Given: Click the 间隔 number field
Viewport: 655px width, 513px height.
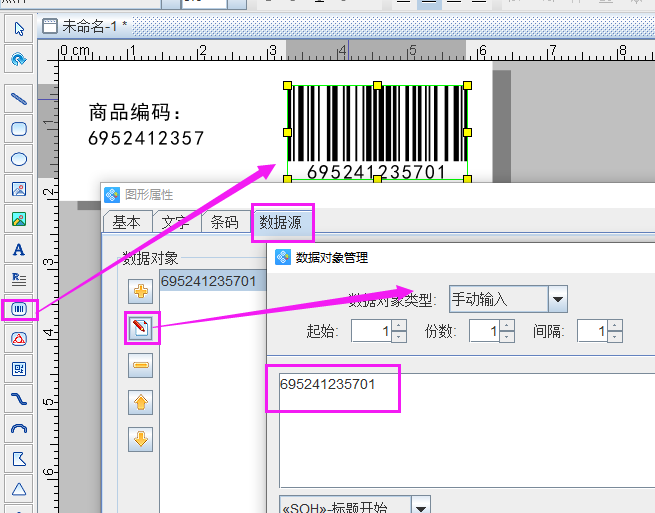Looking at the screenshot, I should tap(593, 331).
